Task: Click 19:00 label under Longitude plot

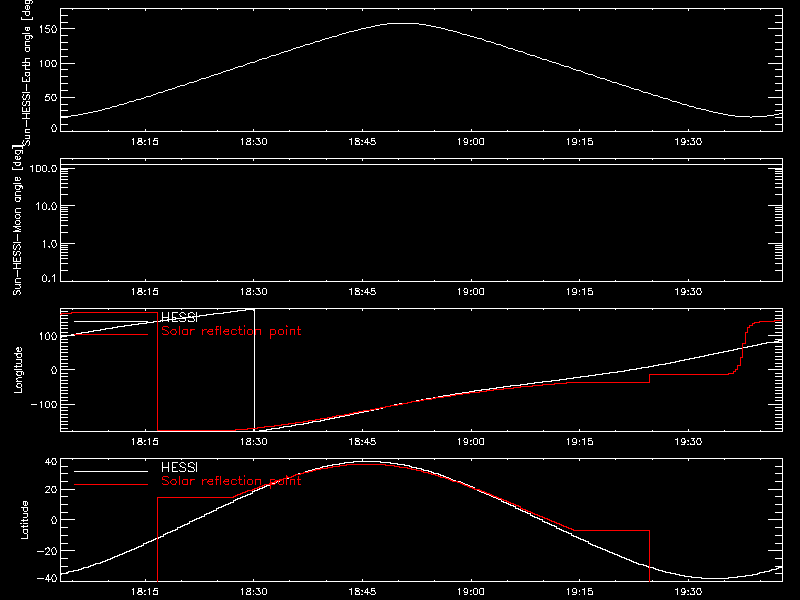Action: (470, 441)
